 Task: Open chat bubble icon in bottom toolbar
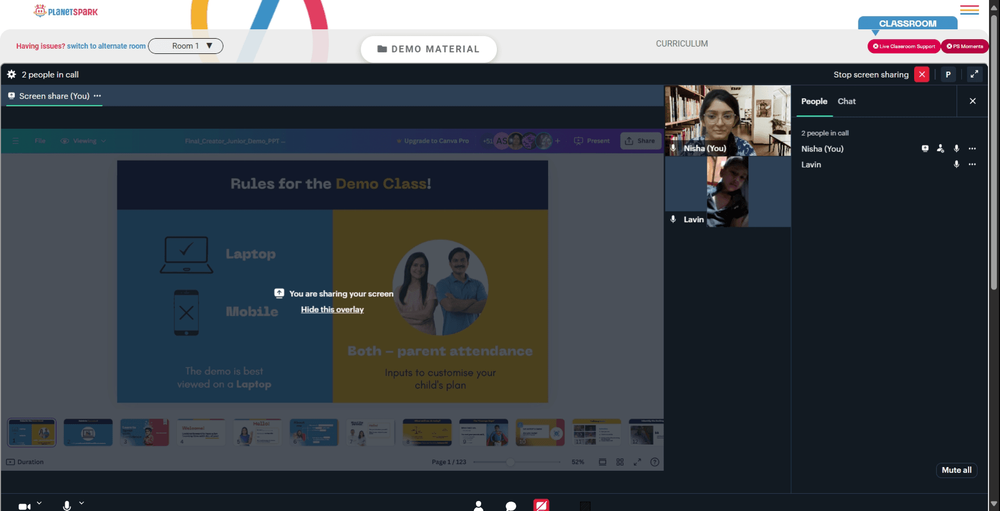point(511,507)
